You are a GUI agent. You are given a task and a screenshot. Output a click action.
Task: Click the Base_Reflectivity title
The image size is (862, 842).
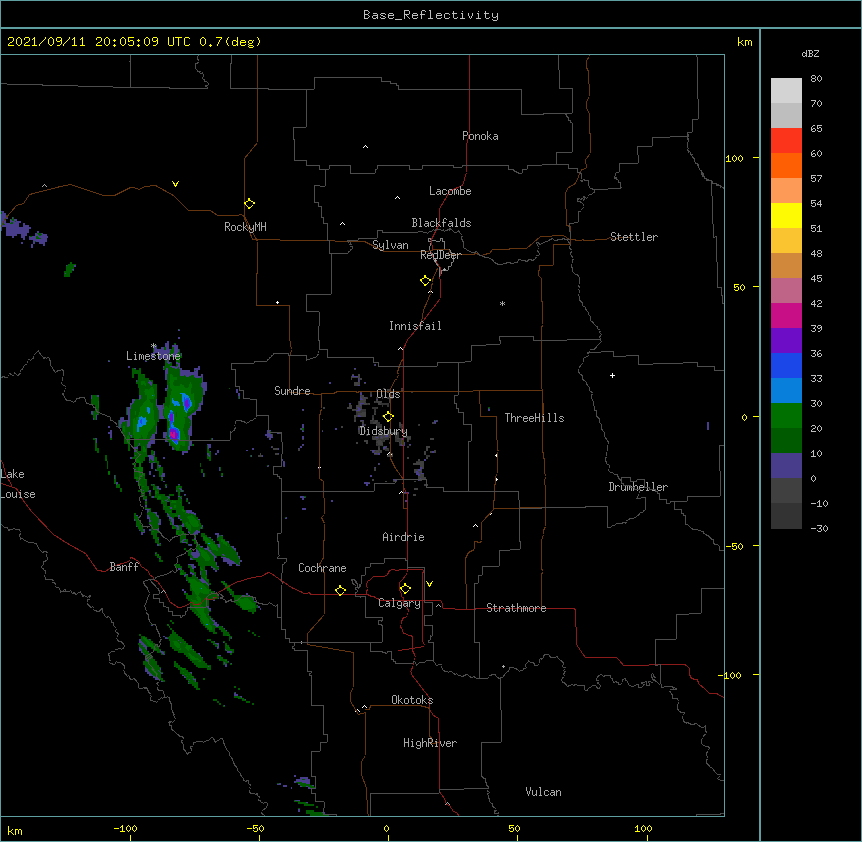coord(431,15)
